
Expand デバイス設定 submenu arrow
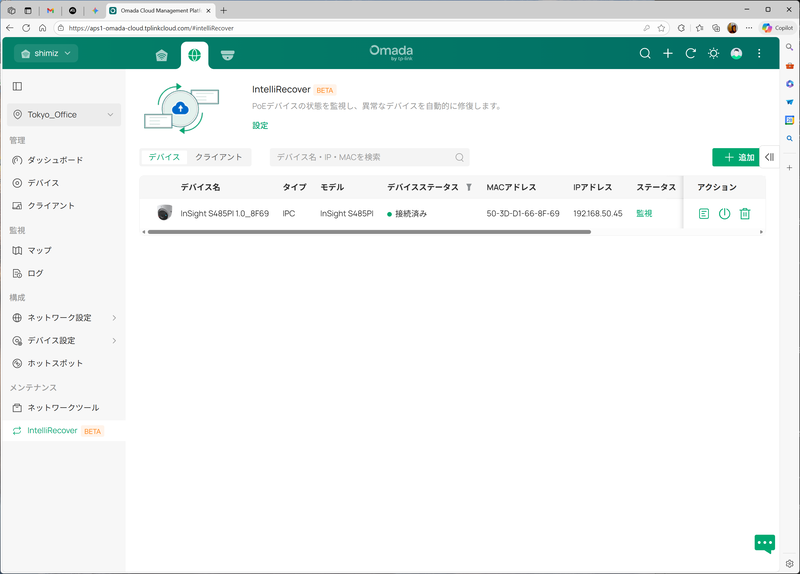click(x=114, y=340)
